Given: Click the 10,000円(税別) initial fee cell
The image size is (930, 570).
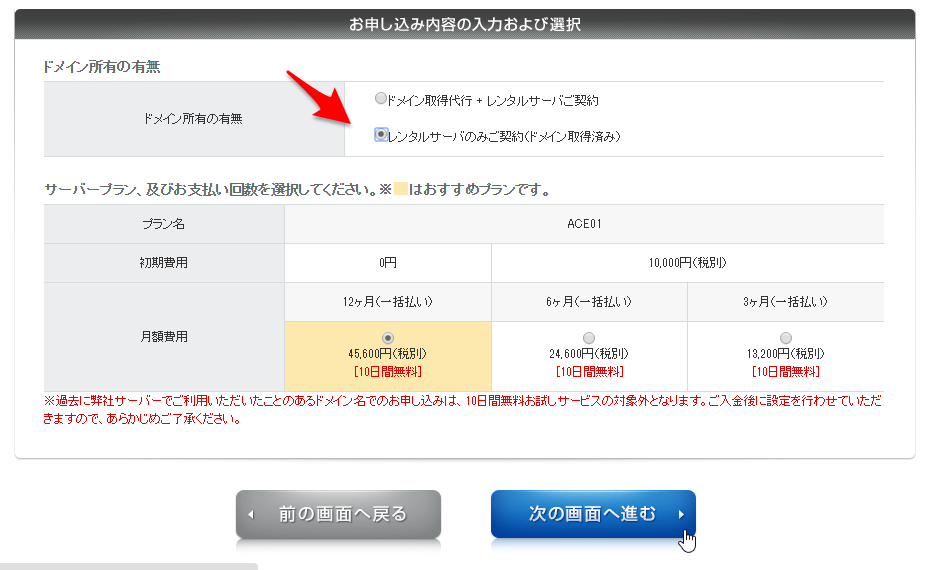Looking at the screenshot, I should (x=687, y=263).
